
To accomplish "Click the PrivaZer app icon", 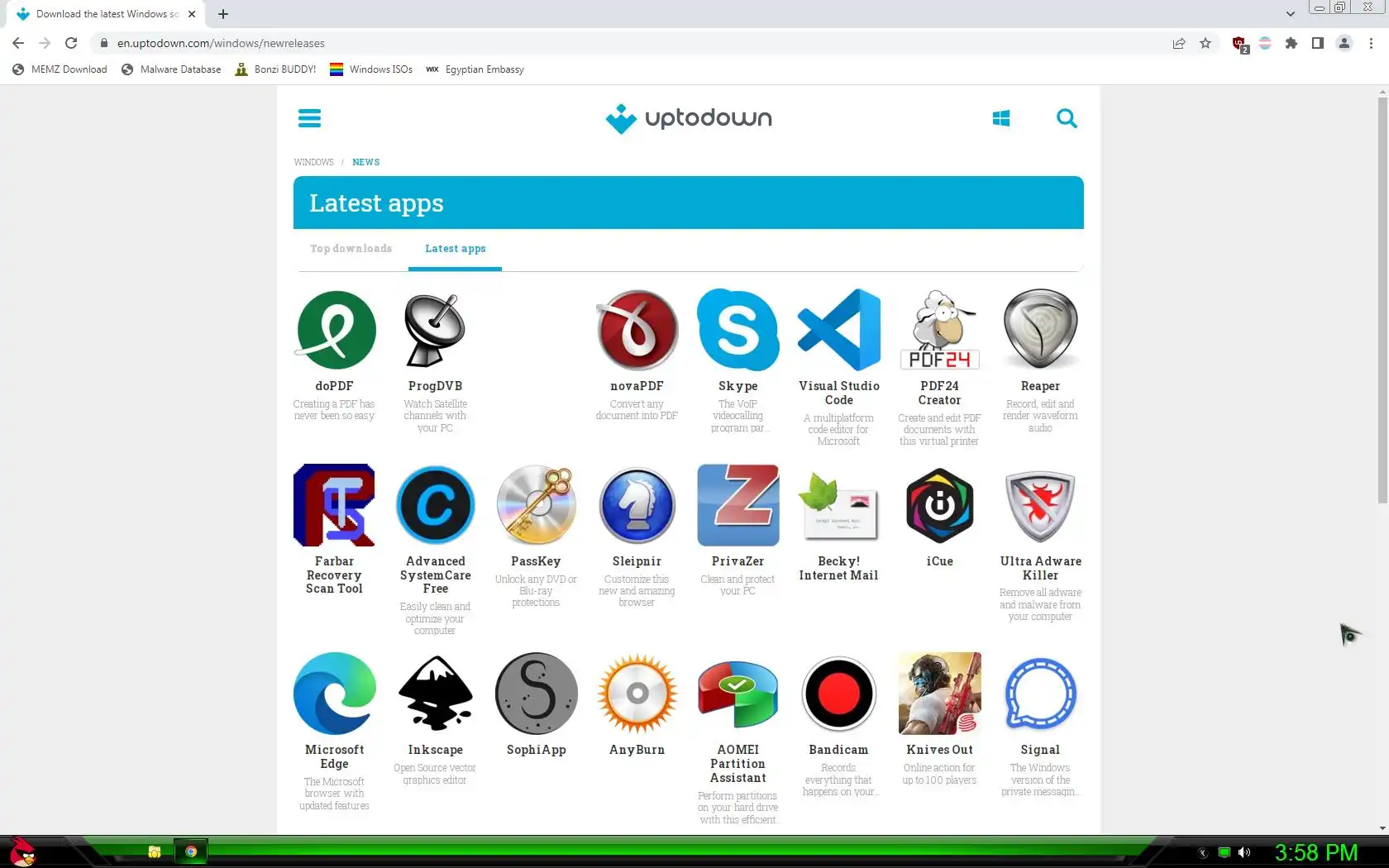I will coord(738,505).
